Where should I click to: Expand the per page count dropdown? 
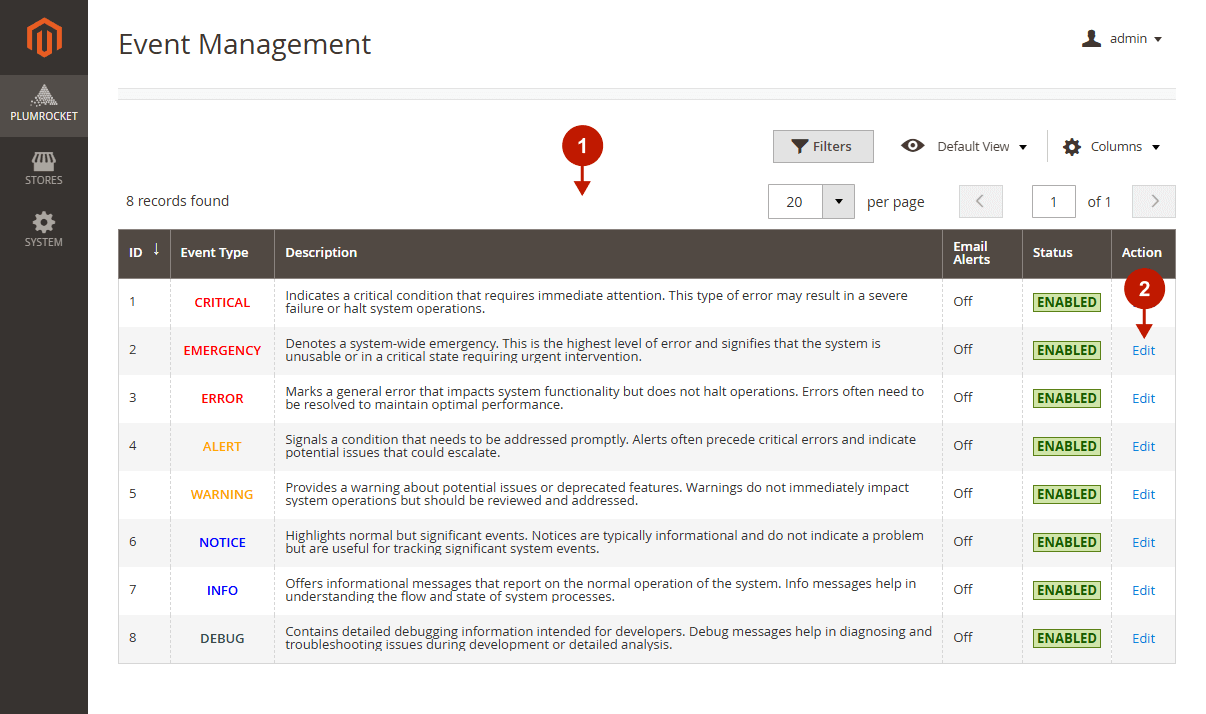point(838,201)
